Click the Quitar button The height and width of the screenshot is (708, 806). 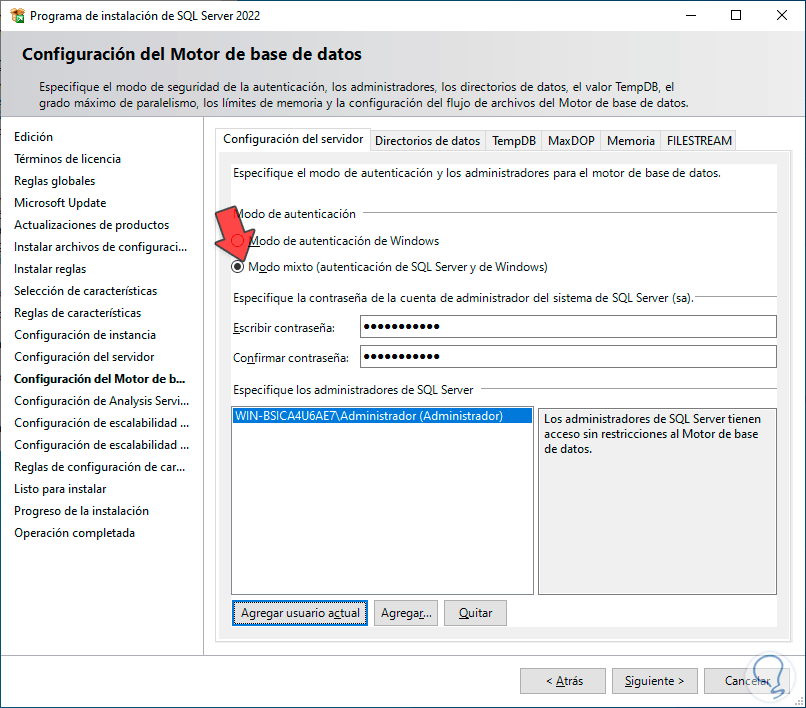click(x=475, y=613)
